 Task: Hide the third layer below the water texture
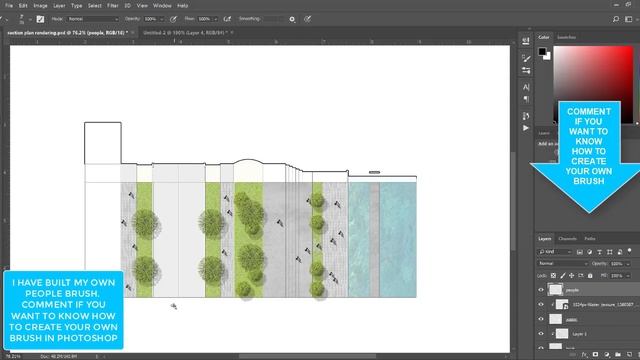541,319
